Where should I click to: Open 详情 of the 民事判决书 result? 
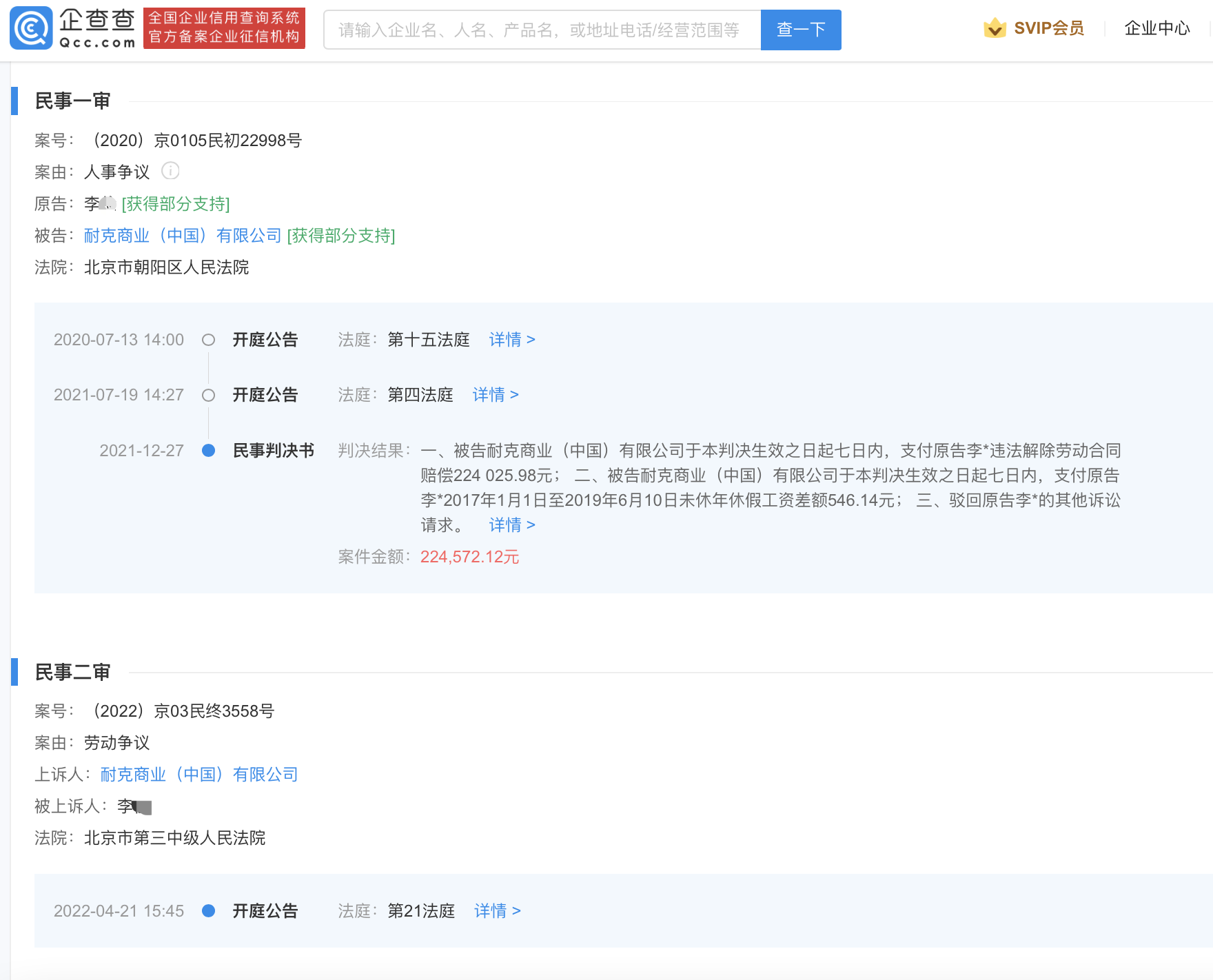pos(512,525)
